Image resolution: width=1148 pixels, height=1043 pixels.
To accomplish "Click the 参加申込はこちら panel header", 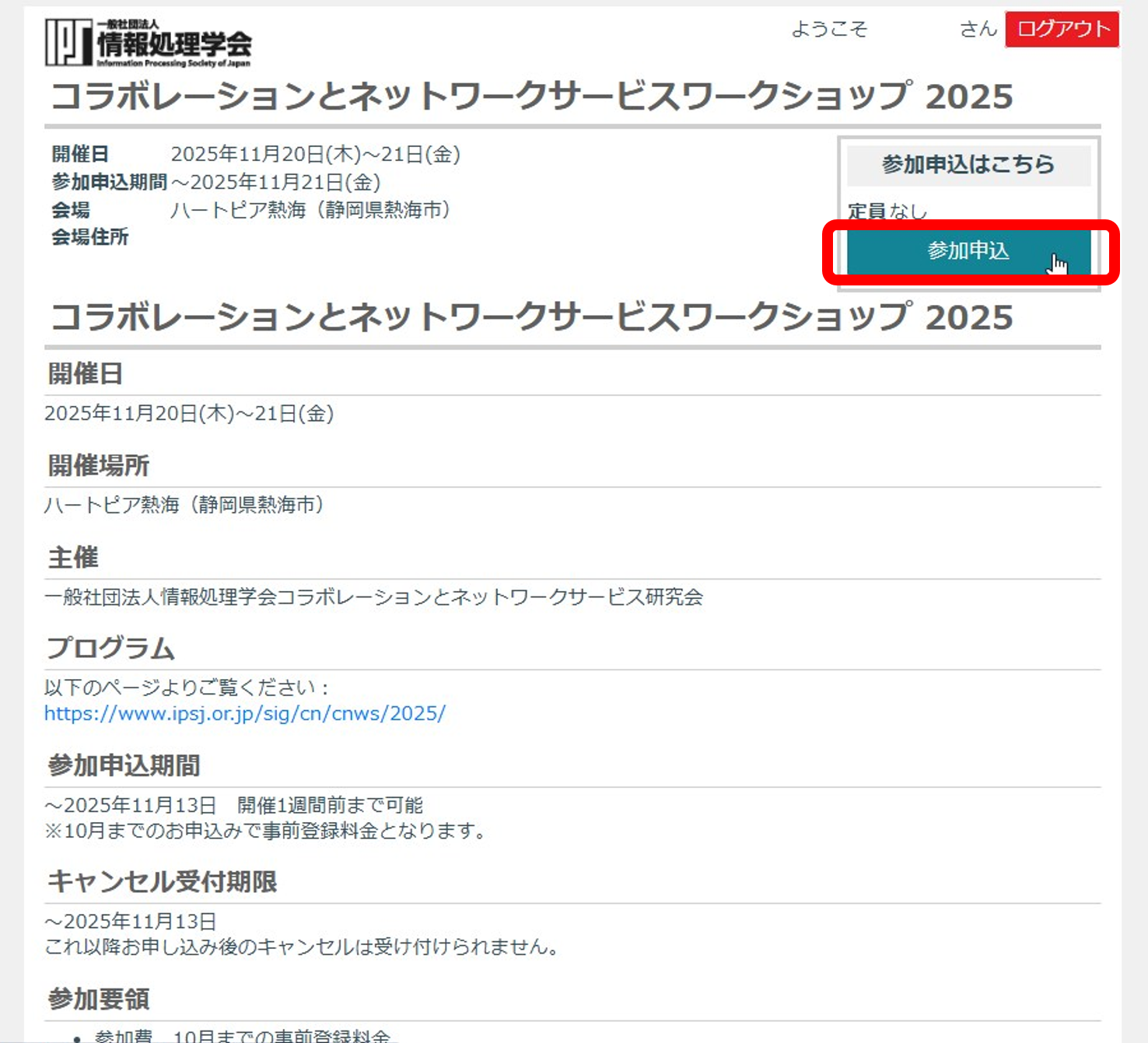I will tap(968, 164).
